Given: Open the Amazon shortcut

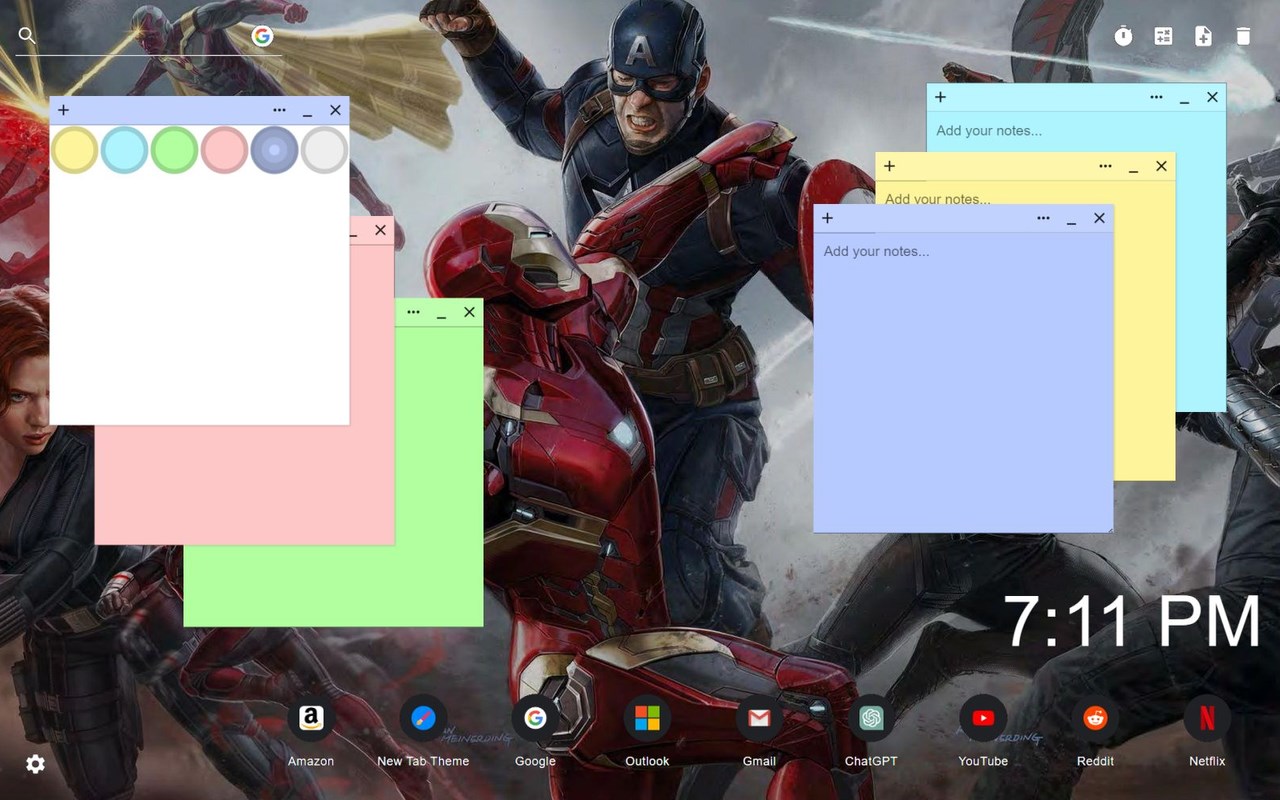Looking at the screenshot, I should coord(311,732).
